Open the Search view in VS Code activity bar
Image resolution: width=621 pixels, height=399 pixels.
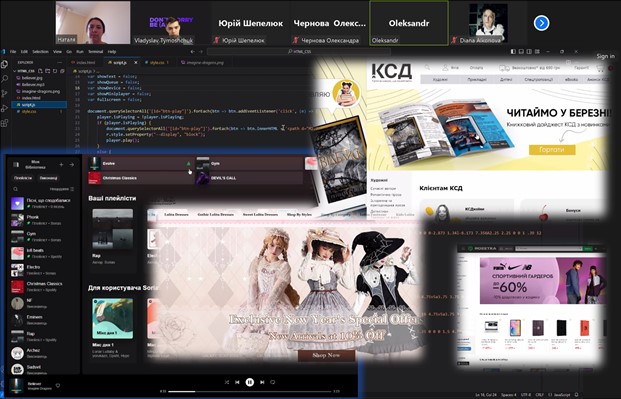click(x=4, y=79)
